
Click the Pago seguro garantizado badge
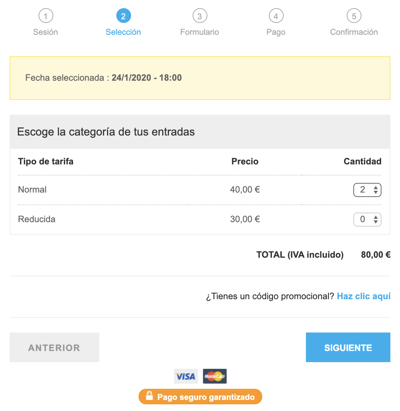click(x=200, y=397)
